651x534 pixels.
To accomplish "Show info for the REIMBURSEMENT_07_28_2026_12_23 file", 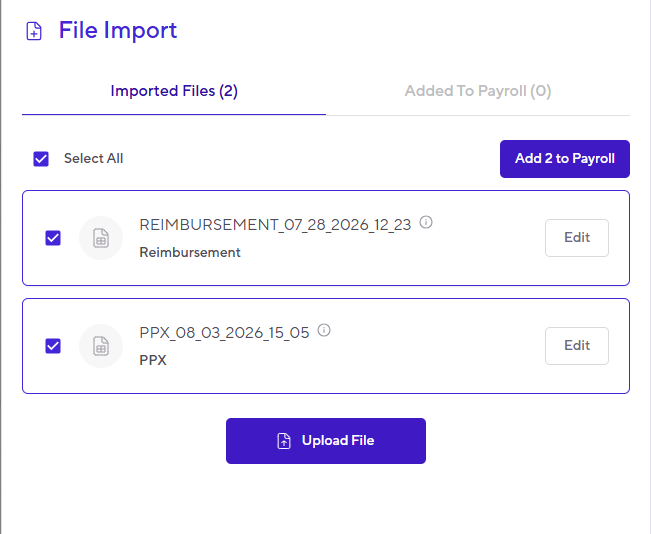I will click(x=426, y=222).
